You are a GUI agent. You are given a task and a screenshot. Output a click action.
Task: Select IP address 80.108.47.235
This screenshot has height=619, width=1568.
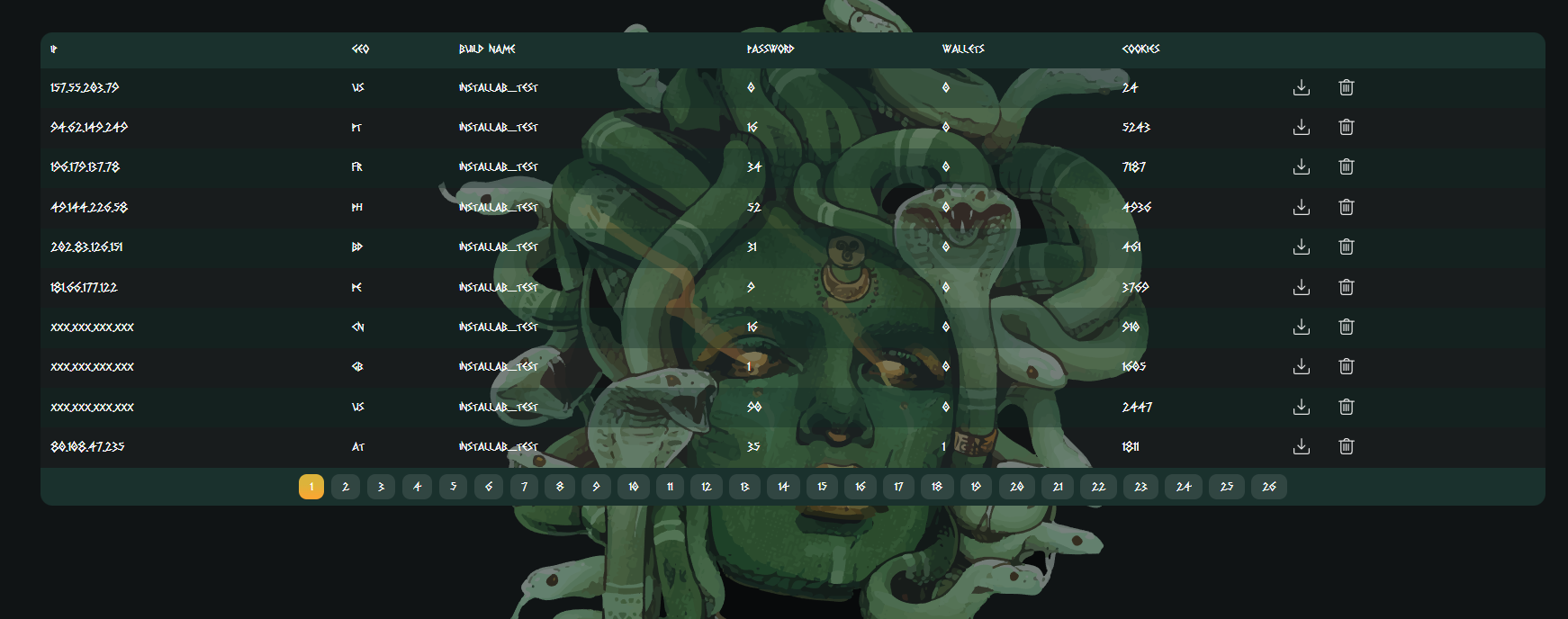[x=87, y=446]
